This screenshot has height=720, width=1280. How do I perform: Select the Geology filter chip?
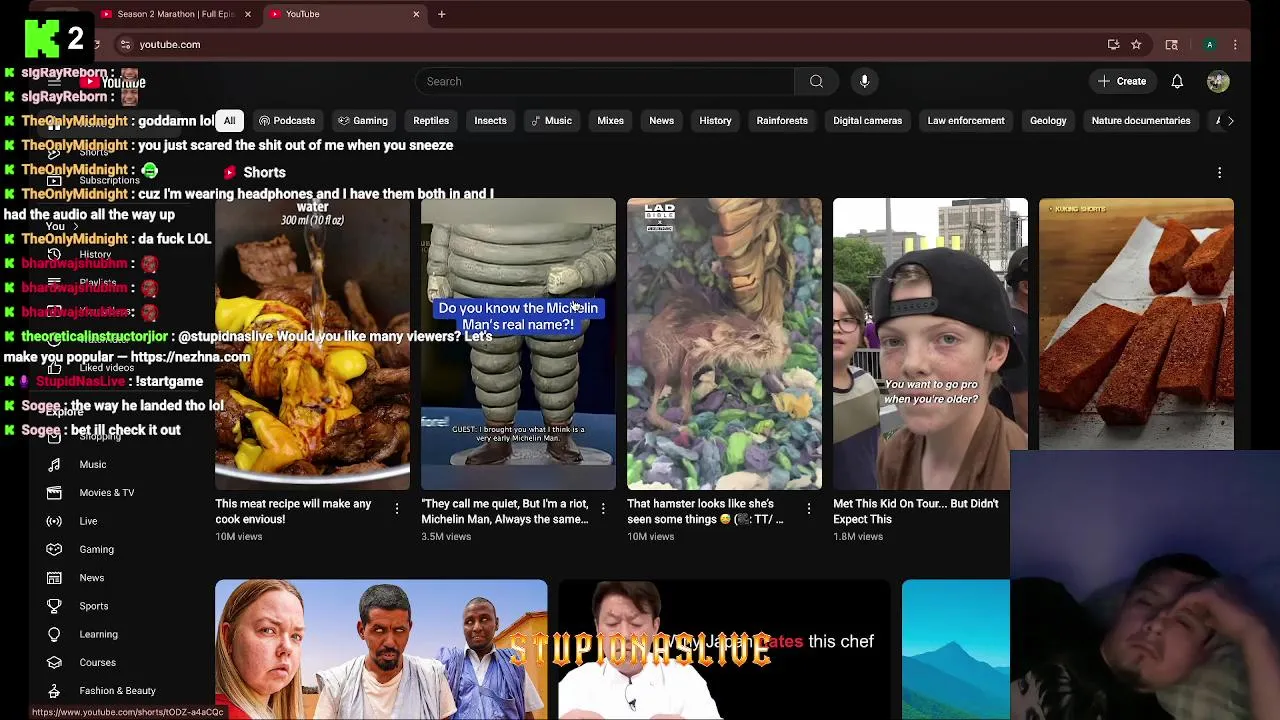(x=1048, y=120)
